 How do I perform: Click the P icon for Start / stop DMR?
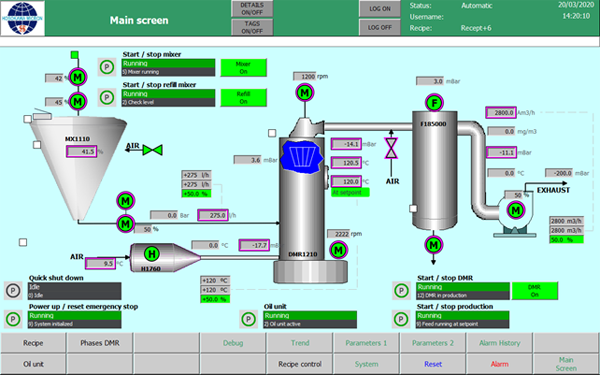click(401, 291)
